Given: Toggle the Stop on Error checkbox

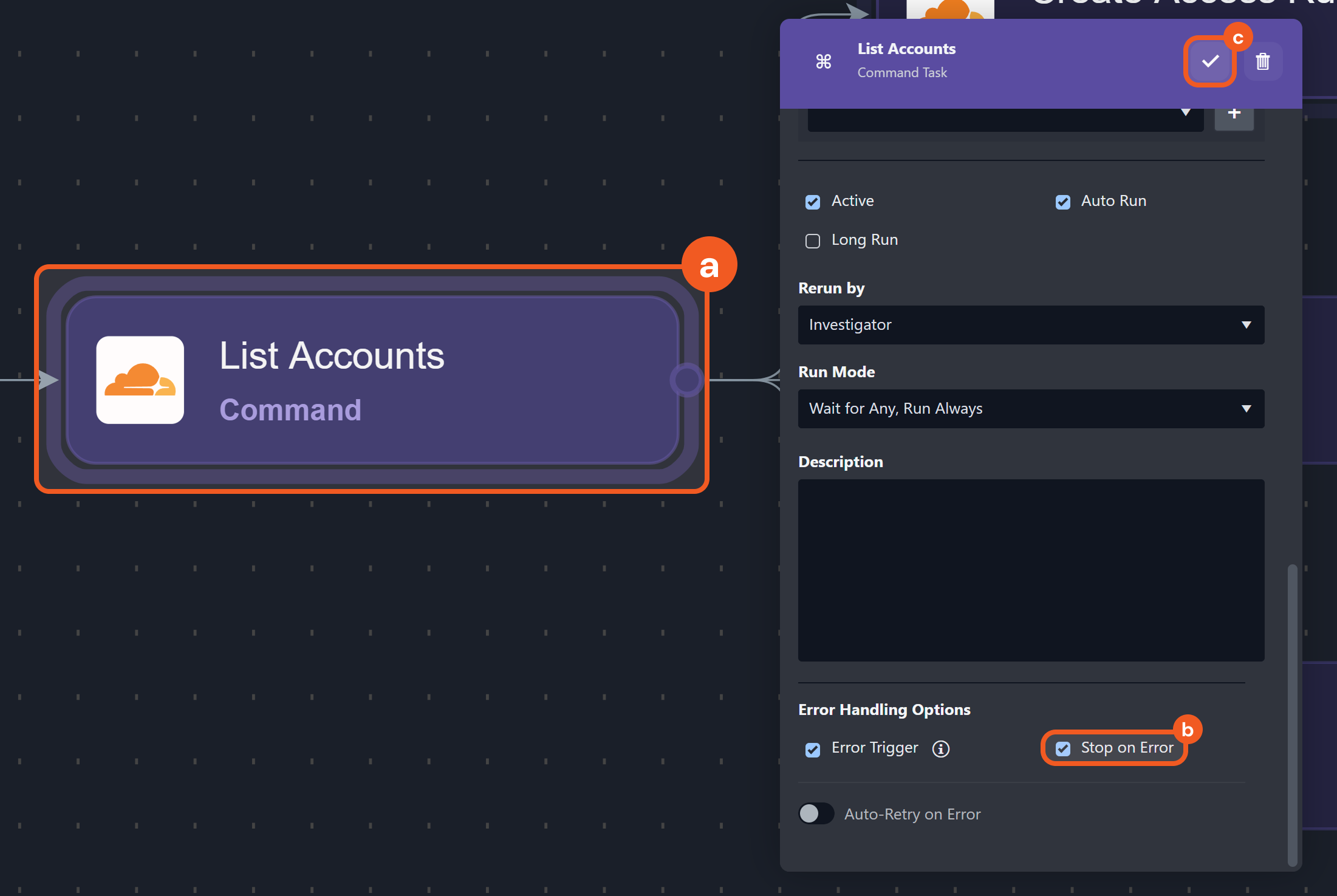Looking at the screenshot, I should (1062, 749).
